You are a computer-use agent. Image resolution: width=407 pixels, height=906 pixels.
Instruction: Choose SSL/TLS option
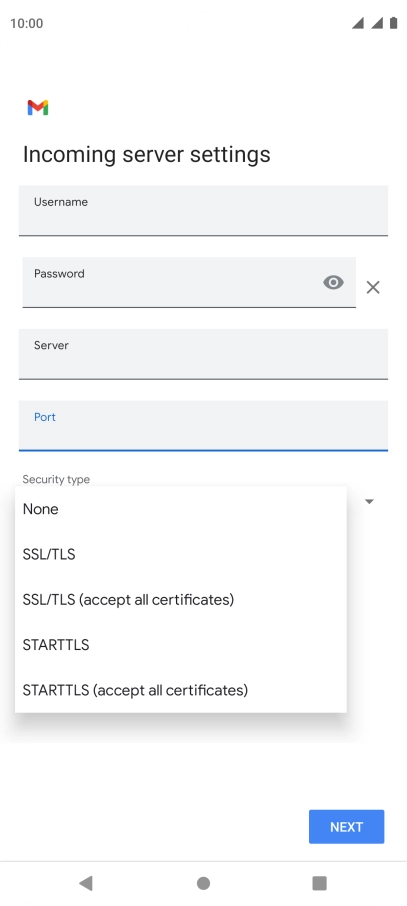tap(180, 554)
